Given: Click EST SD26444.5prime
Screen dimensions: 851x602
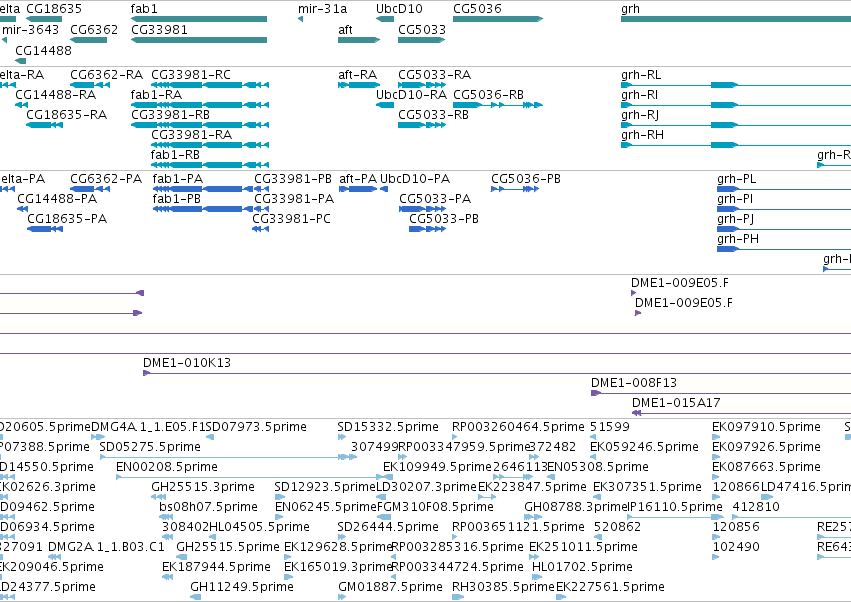Looking at the screenshot, I should click(342, 537).
